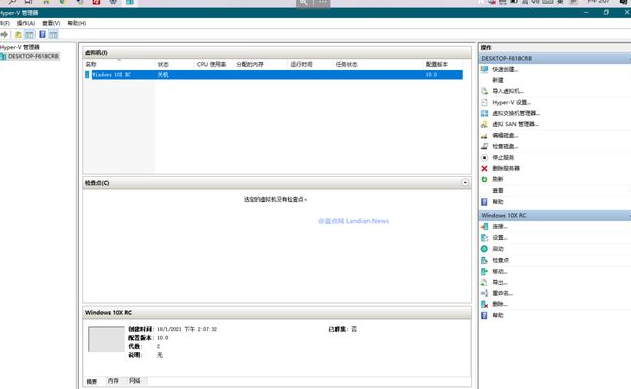The height and width of the screenshot is (389, 631).
Task: Click the magnifier zoom icon at top center
Action: 304,3
